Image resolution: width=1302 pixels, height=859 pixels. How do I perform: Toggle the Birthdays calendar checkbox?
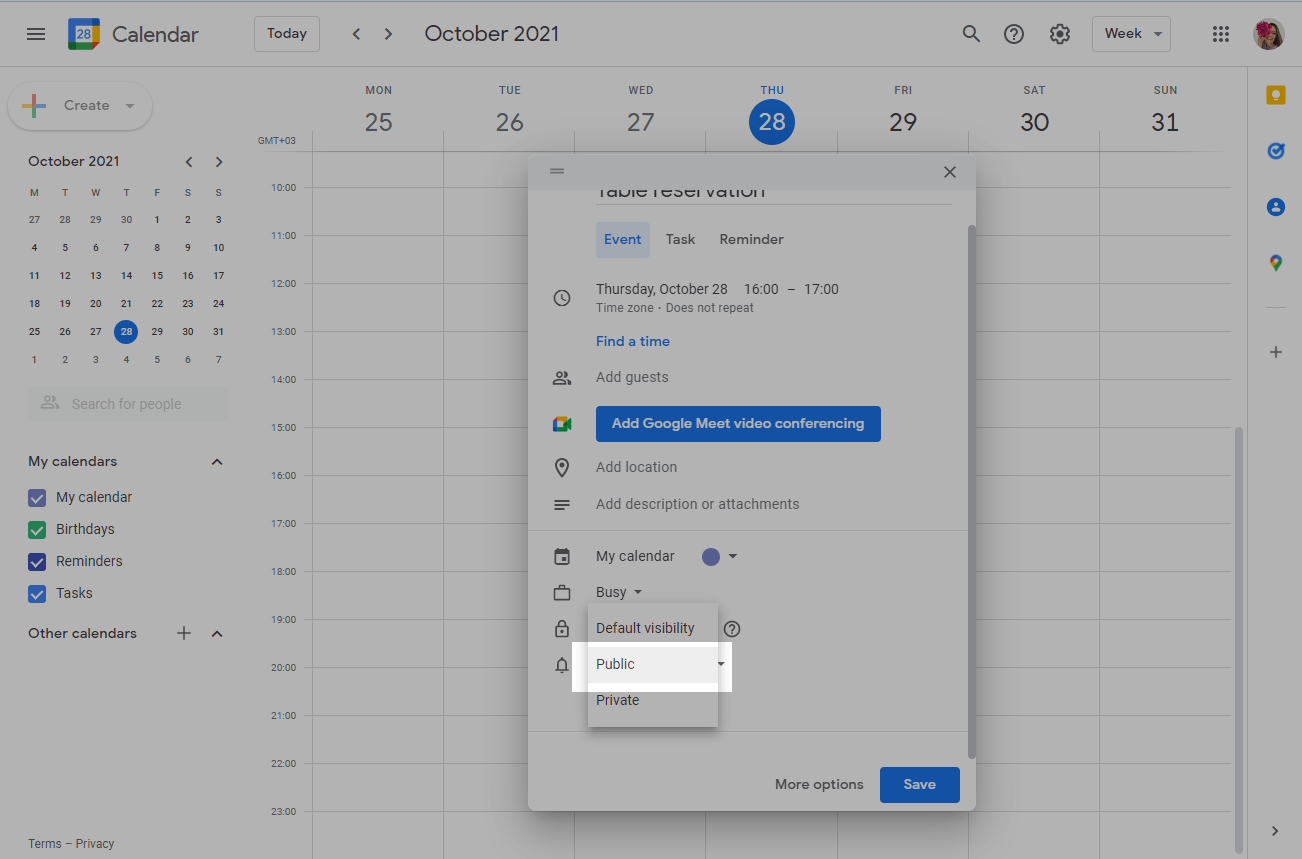tap(37, 530)
